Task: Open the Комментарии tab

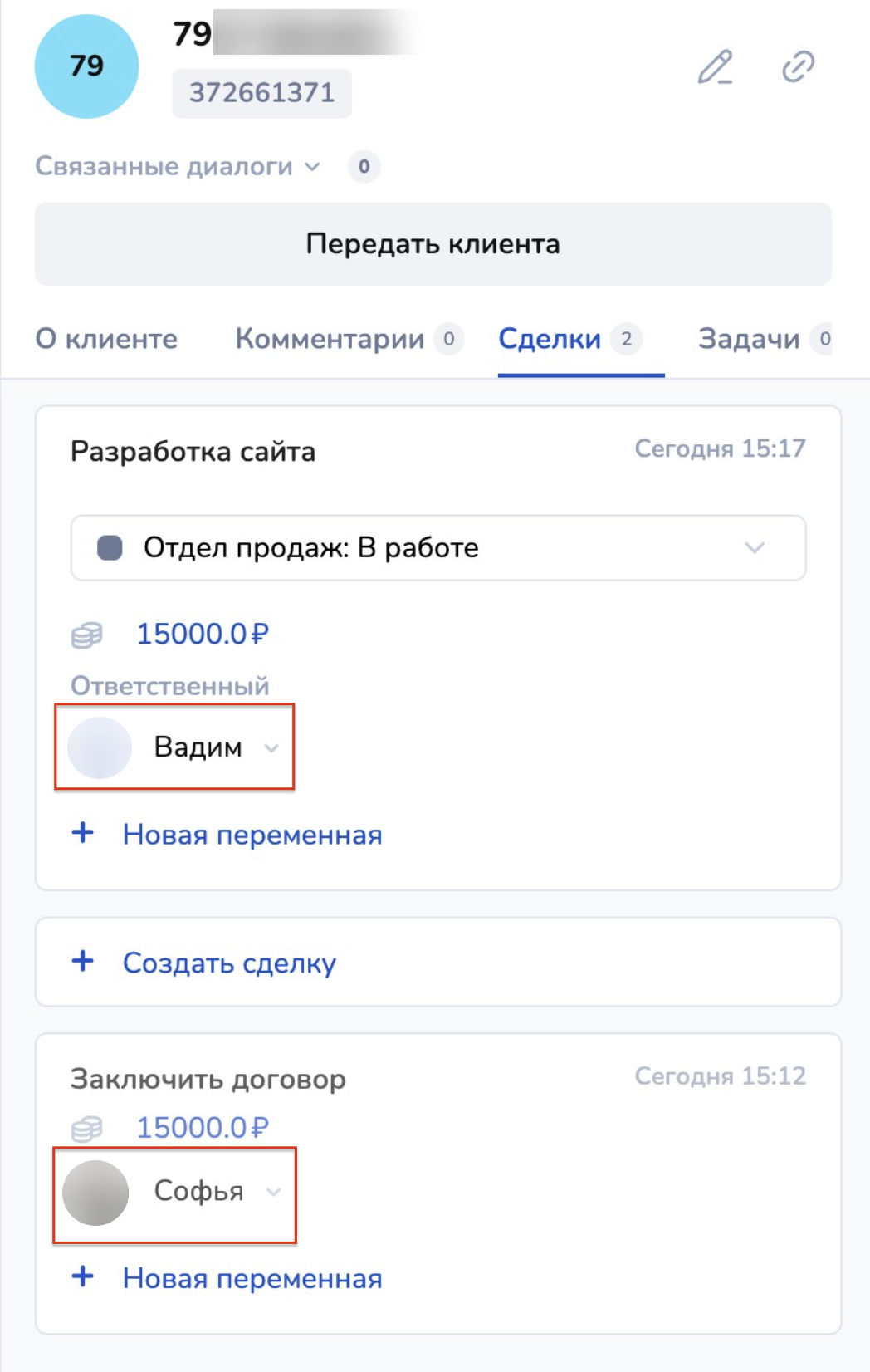Action: (330, 339)
